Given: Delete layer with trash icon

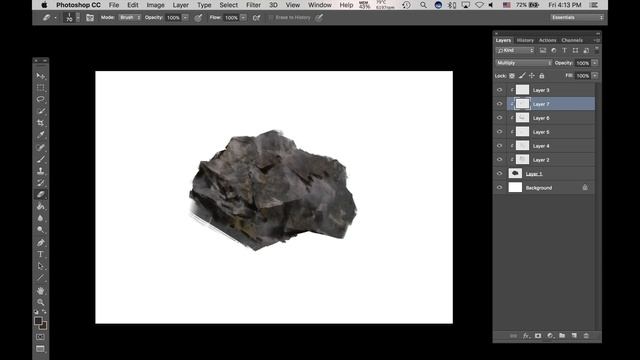Looking at the screenshot, I should (586, 336).
